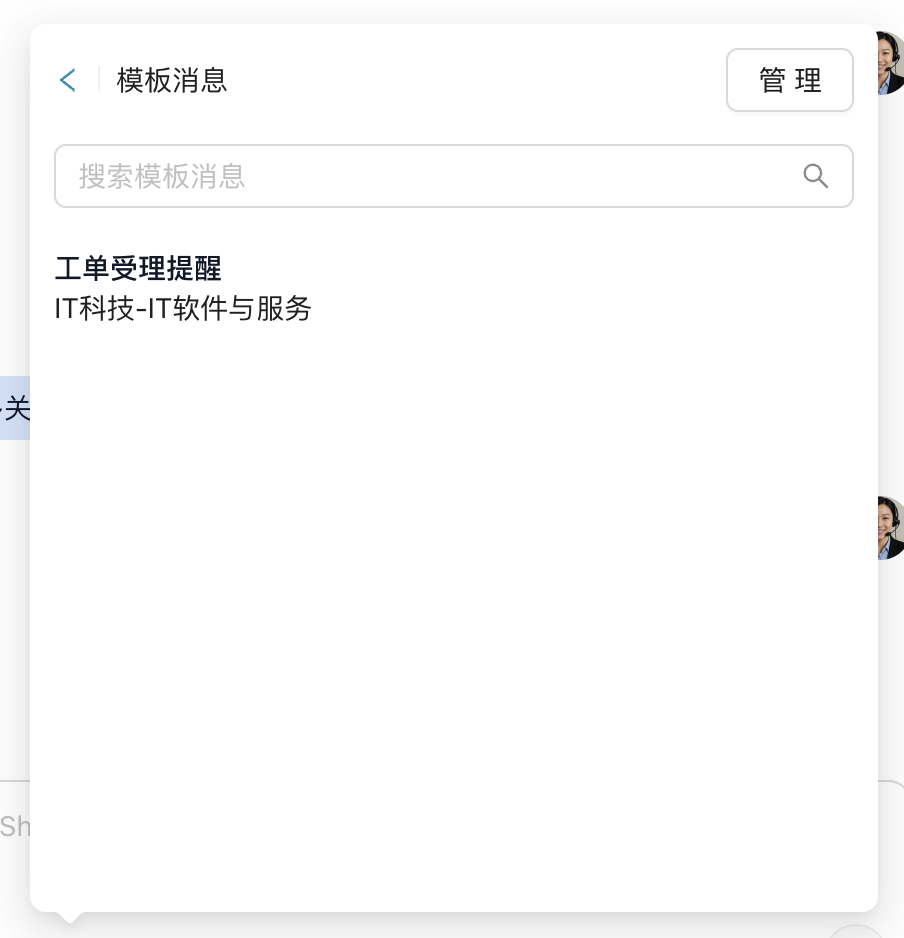Viewport: 904px width, 938px height.
Task: Click the blue highlighted 关 message bubble
Action: (15, 408)
